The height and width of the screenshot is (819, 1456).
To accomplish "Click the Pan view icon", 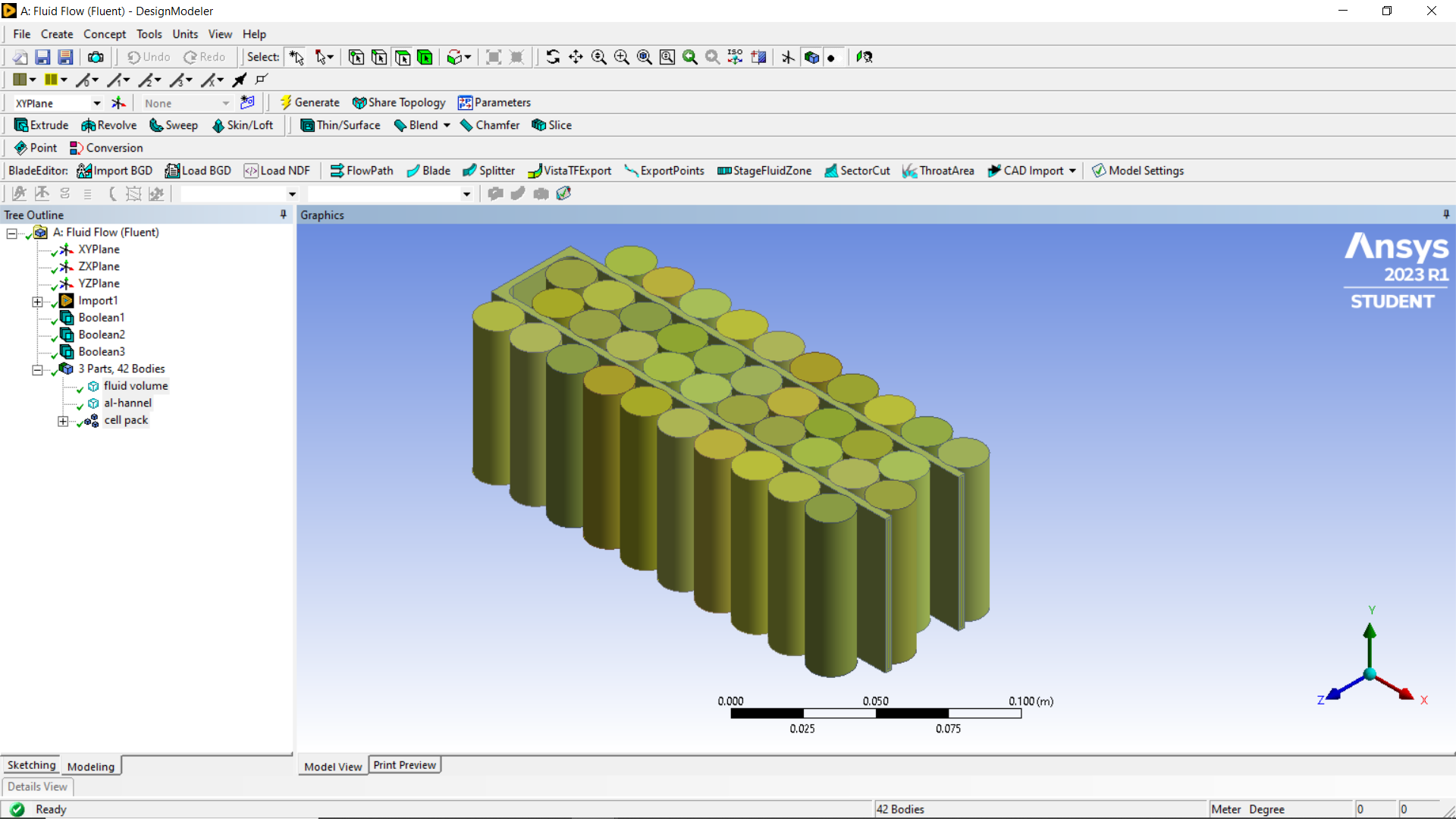I will [x=576, y=57].
